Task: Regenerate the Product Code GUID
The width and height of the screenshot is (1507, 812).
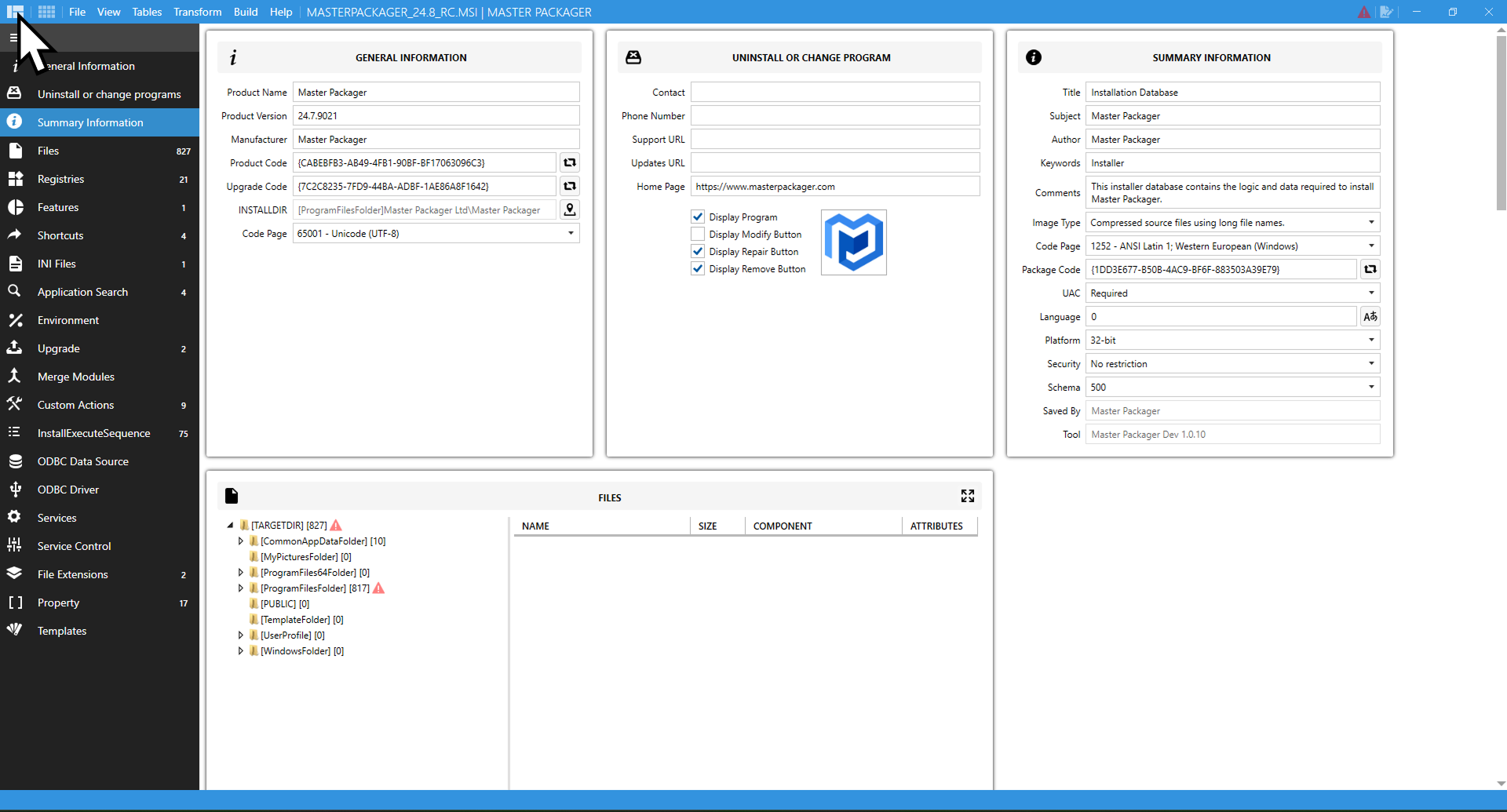Action: 570,162
